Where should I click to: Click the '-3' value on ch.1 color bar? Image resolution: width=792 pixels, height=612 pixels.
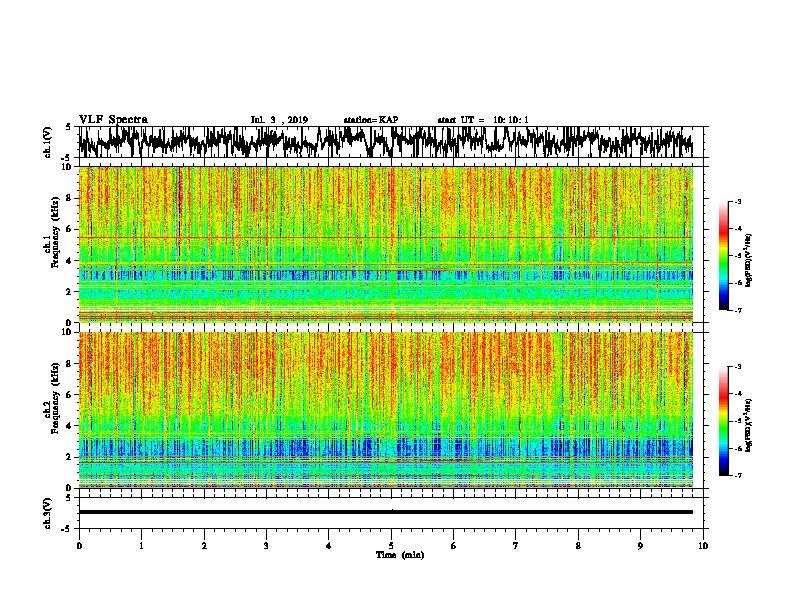tap(737, 201)
